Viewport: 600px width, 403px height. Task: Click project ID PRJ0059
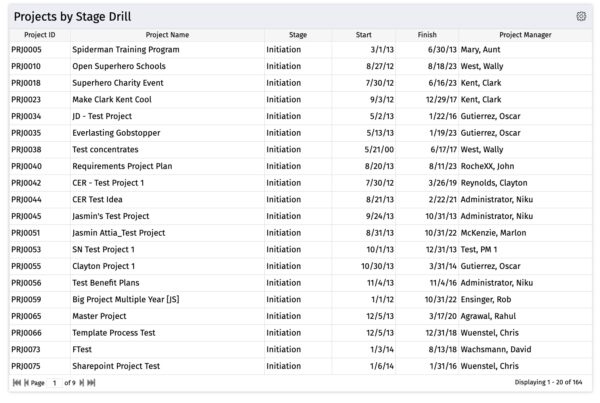tap(26, 299)
